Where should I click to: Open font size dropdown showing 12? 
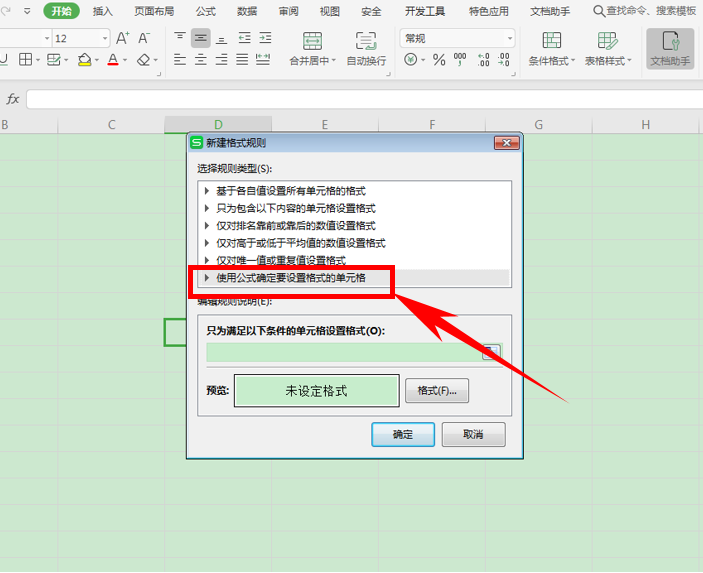coord(105,39)
